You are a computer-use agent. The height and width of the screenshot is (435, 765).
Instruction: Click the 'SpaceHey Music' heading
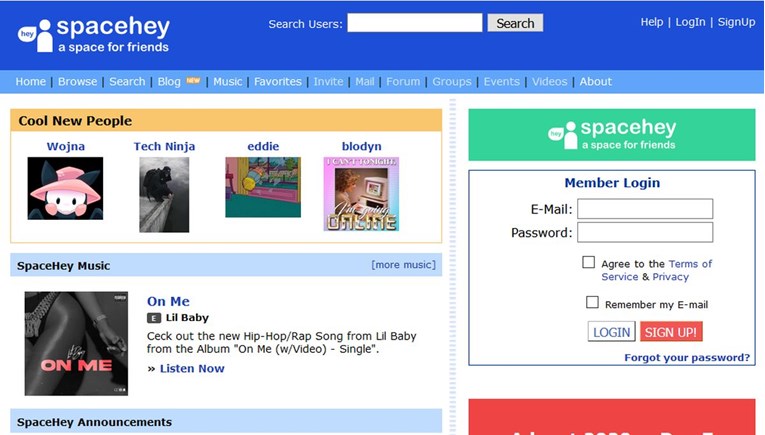[x=63, y=266]
